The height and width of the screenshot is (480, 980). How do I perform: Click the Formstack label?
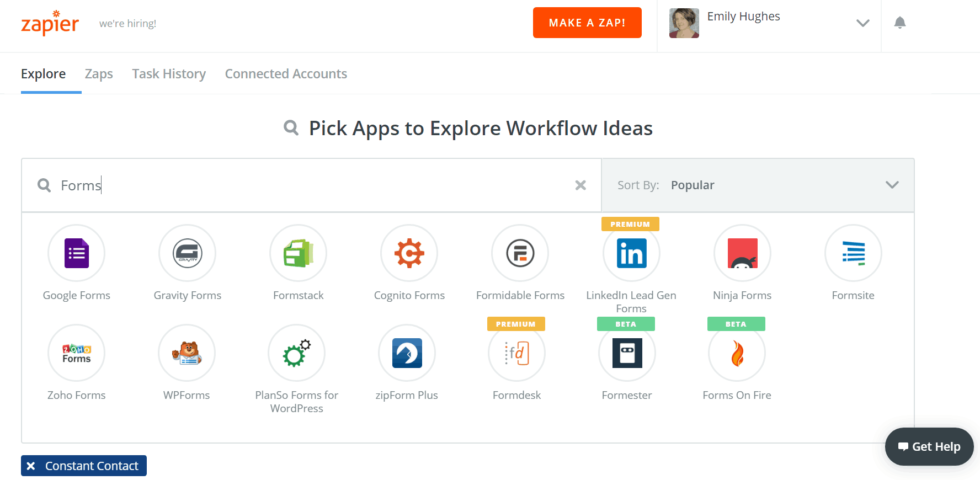click(298, 296)
